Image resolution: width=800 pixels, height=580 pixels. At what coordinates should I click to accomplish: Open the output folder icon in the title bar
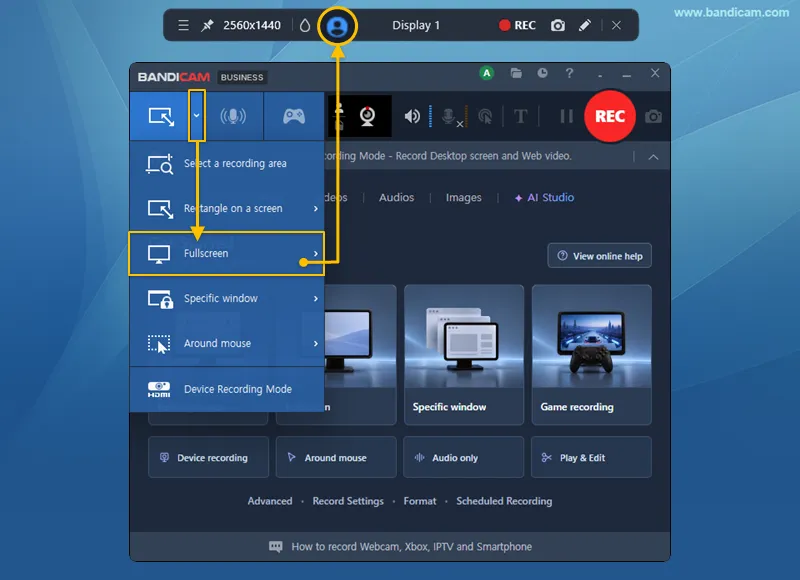[x=516, y=73]
